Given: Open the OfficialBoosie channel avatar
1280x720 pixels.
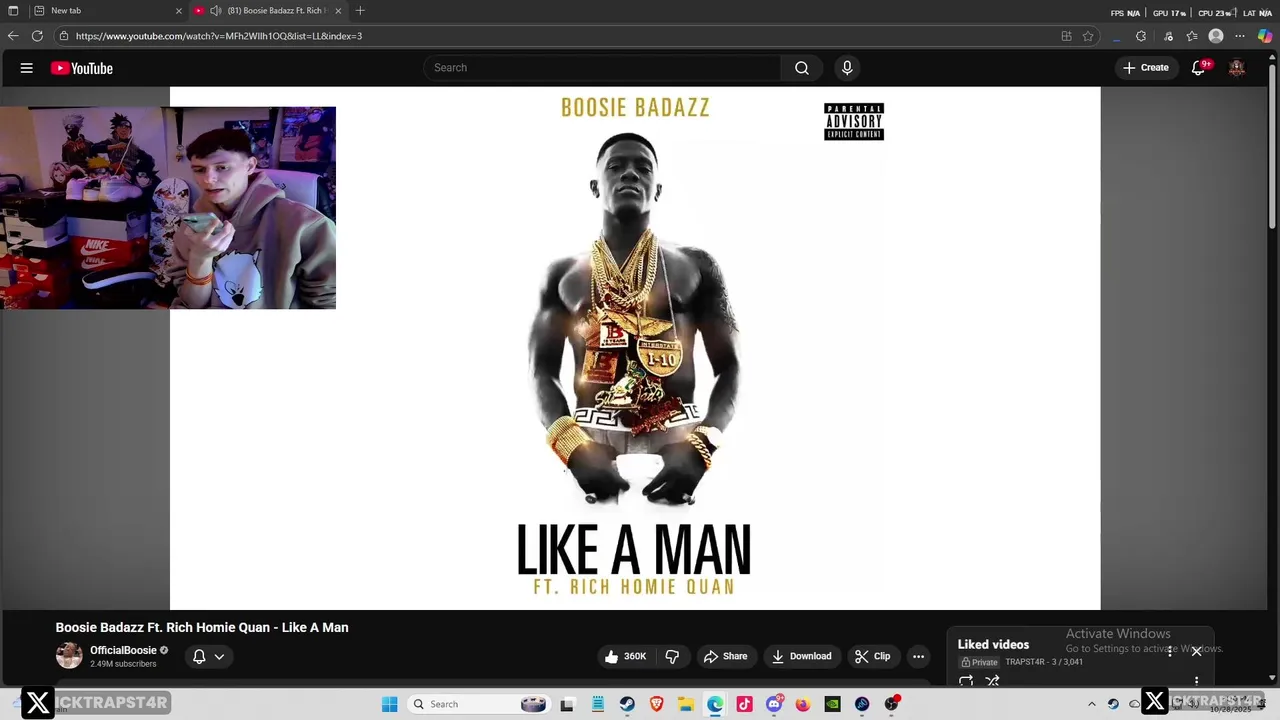Looking at the screenshot, I should 69,656.
